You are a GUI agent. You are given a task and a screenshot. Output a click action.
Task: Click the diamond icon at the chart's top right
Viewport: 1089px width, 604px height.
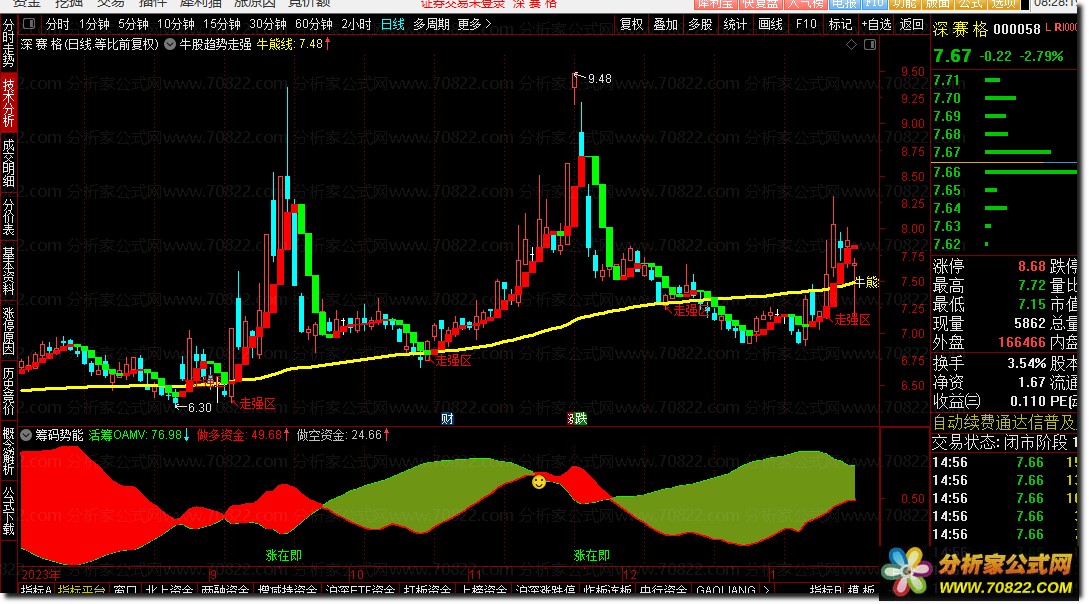coord(851,44)
